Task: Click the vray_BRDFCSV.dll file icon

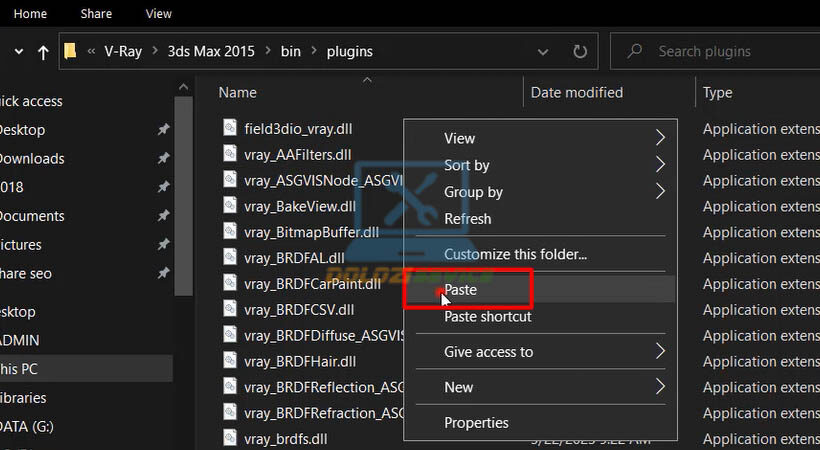Action: [230, 308]
